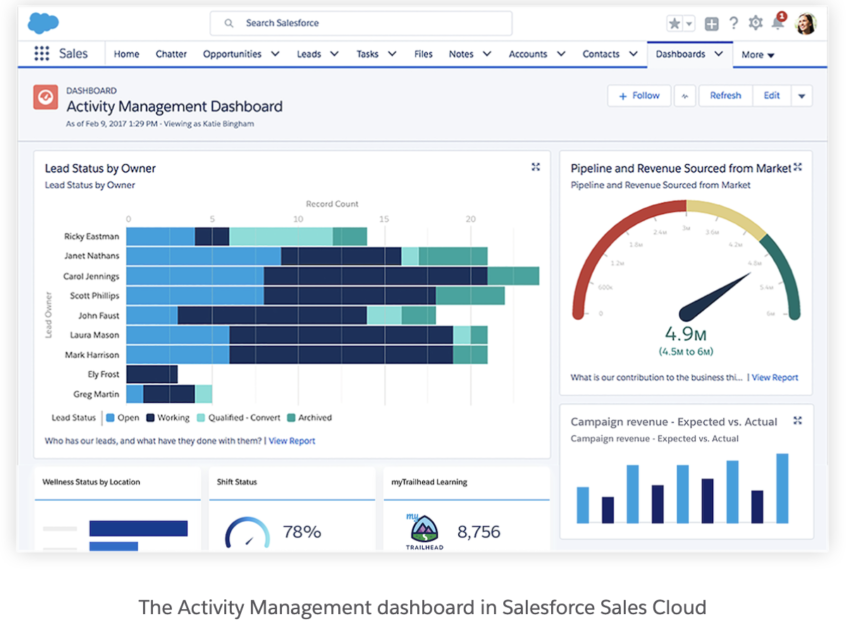850x624 pixels.
Task: Click the Salesforce cloud logo
Action: pyautogui.click(x=43, y=22)
